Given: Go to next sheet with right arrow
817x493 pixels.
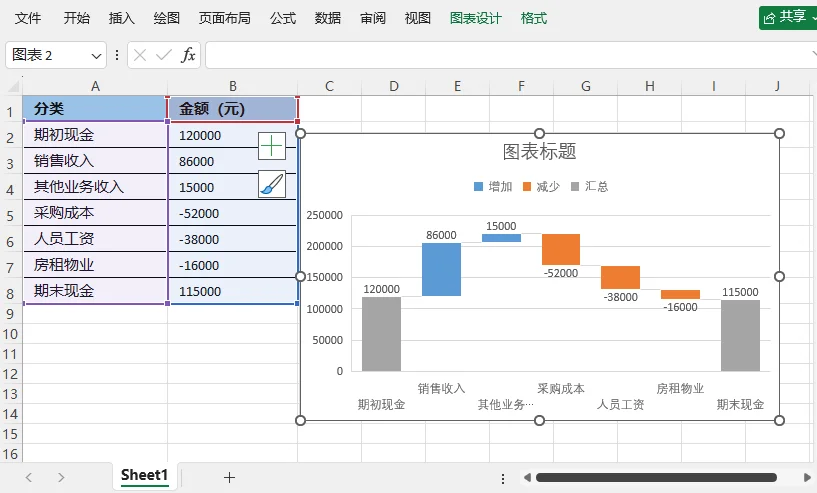Looking at the screenshot, I should (61, 477).
